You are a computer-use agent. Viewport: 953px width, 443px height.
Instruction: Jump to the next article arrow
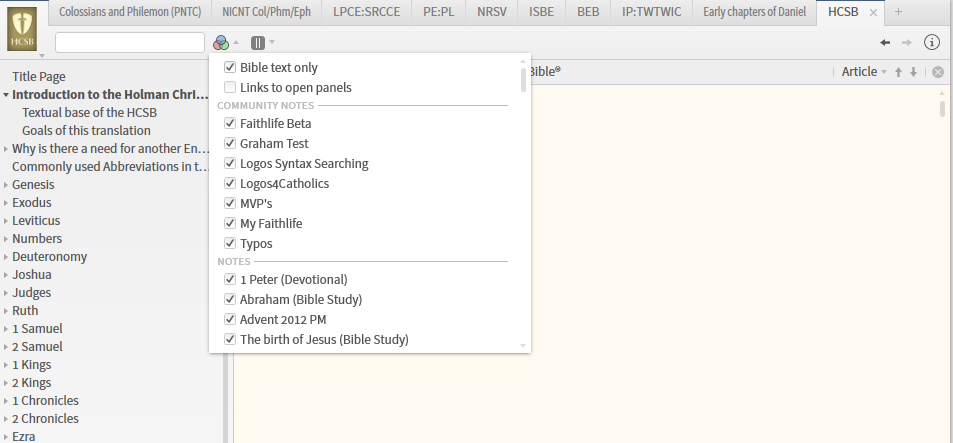(913, 72)
